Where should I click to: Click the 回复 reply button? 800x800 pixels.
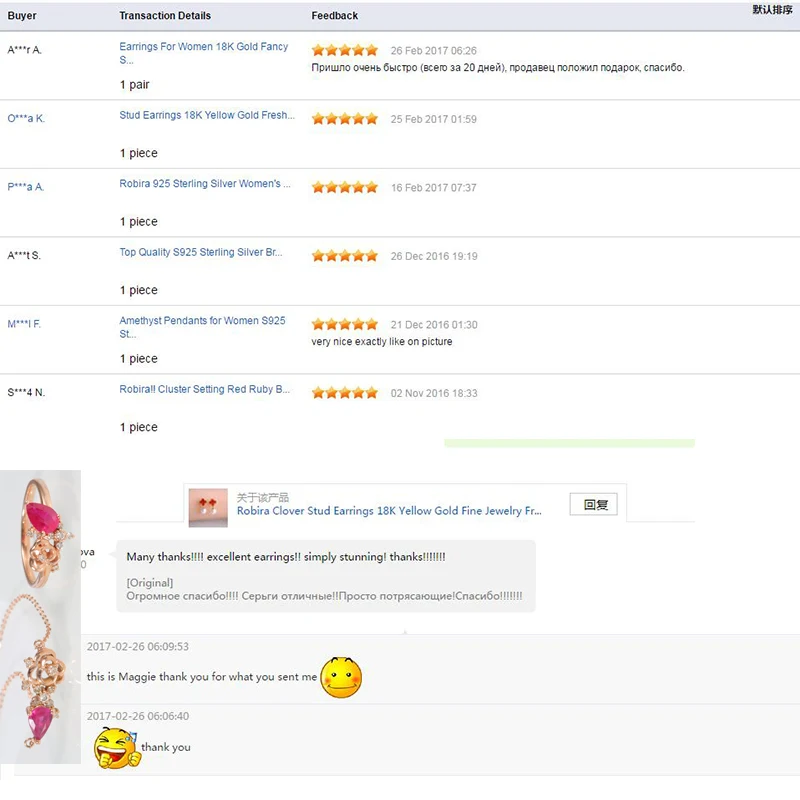click(593, 504)
